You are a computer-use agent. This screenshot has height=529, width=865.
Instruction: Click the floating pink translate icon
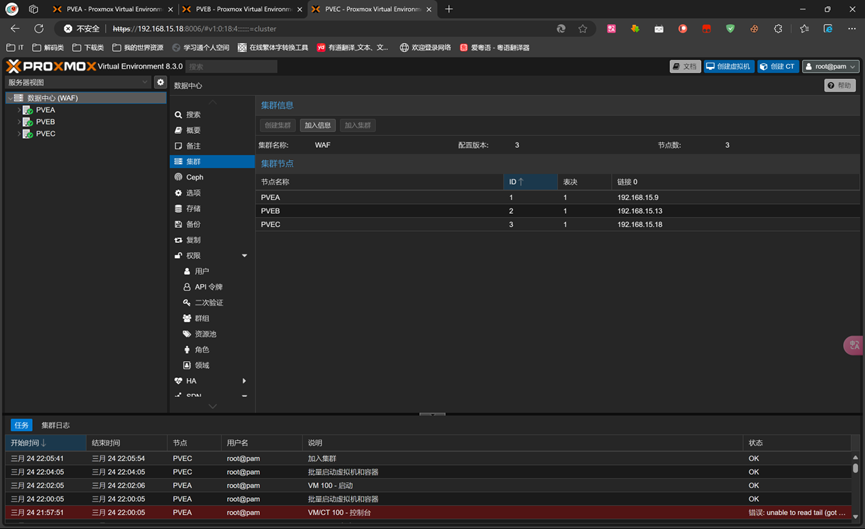(x=854, y=345)
